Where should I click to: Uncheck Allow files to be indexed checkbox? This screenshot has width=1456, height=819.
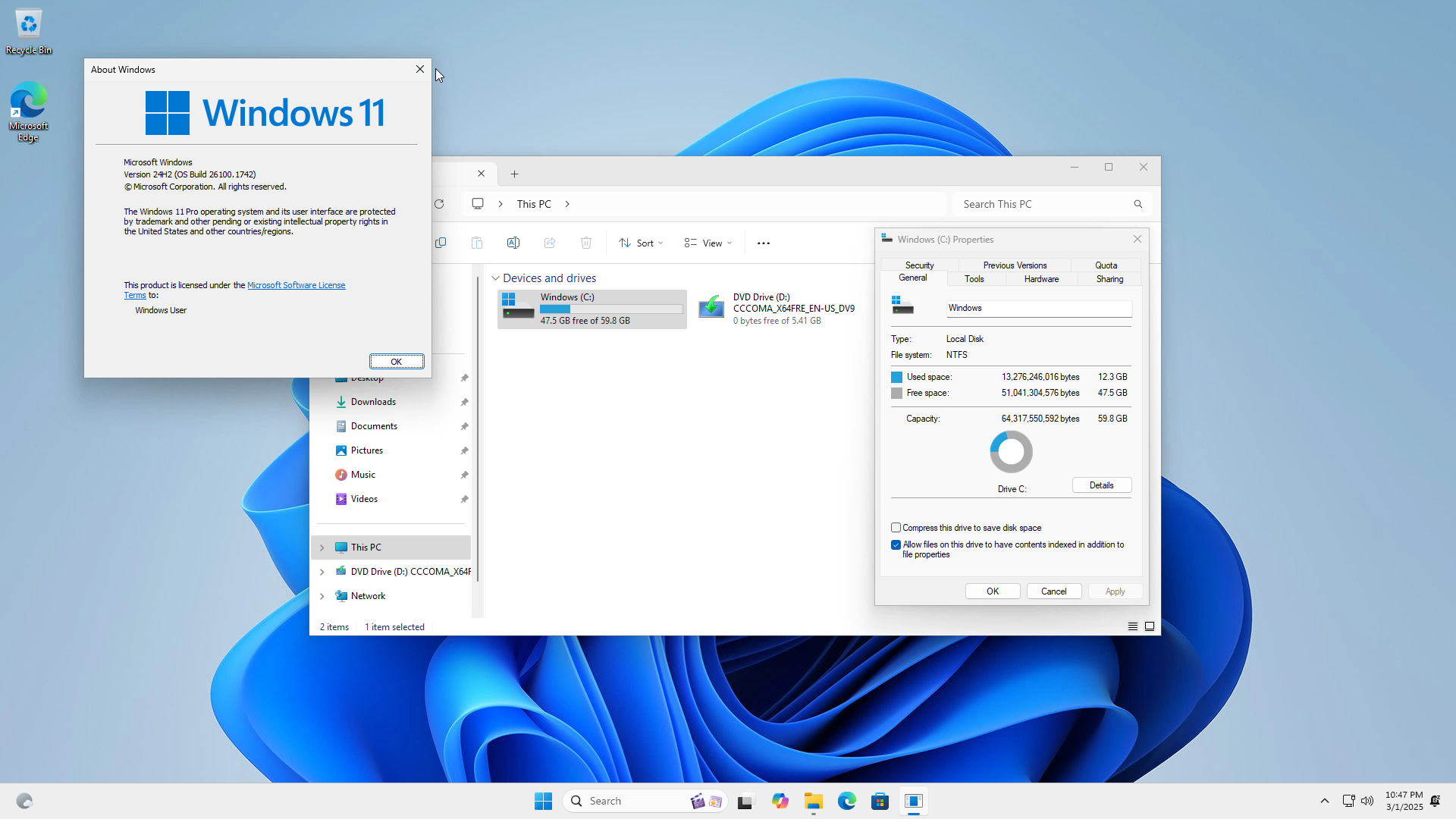(896, 544)
